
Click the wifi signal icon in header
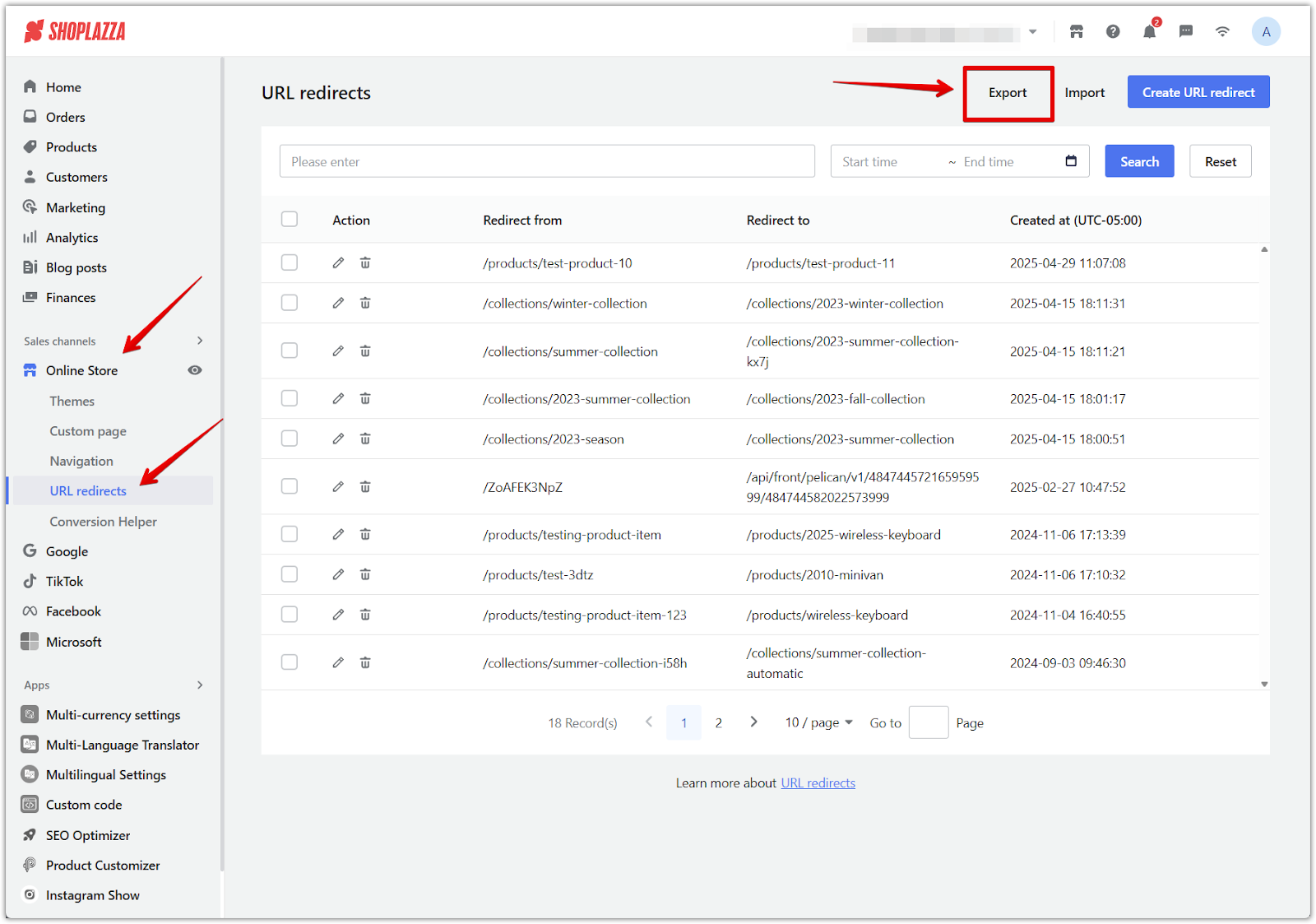click(1222, 32)
